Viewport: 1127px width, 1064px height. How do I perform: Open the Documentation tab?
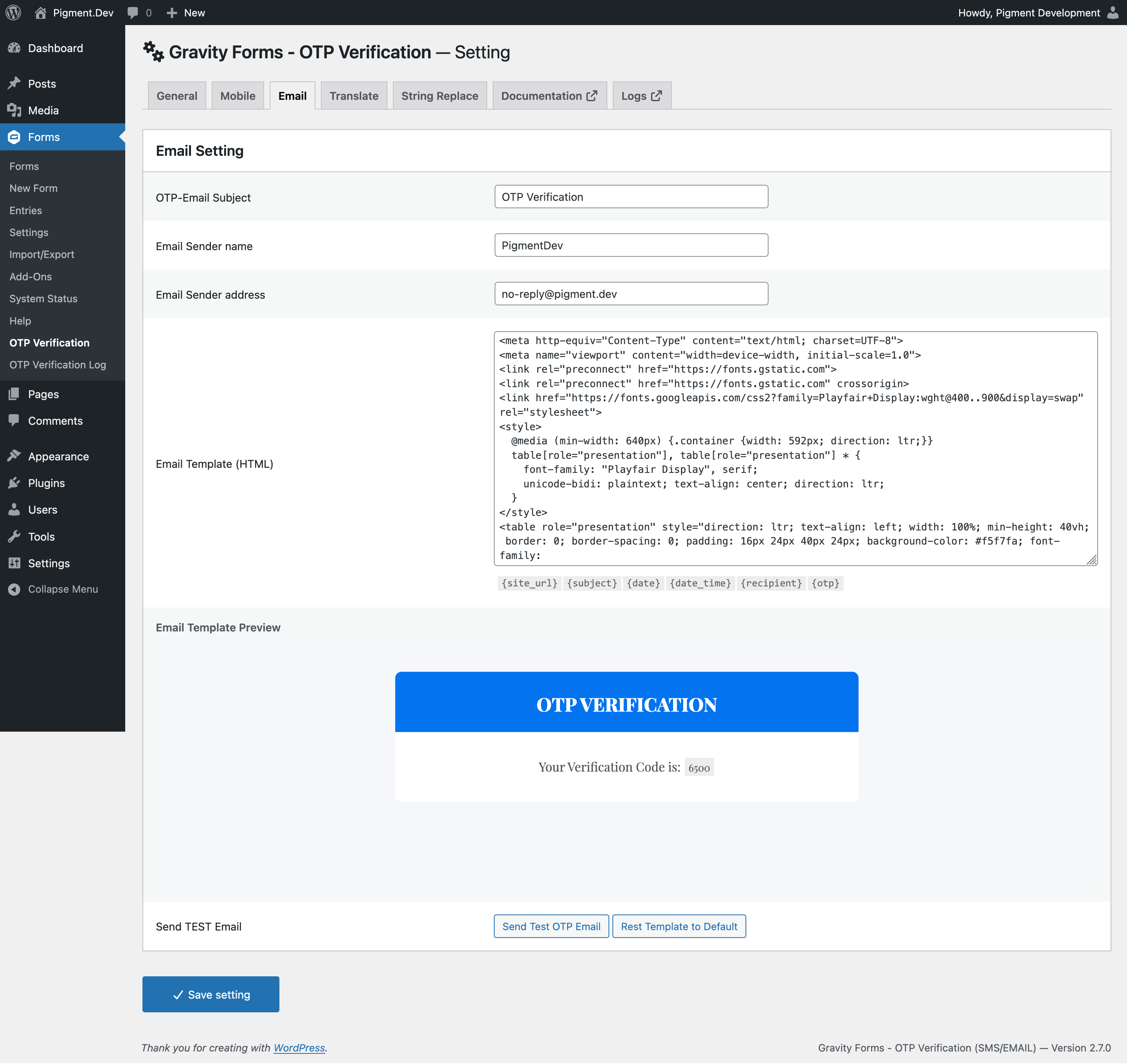click(549, 95)
